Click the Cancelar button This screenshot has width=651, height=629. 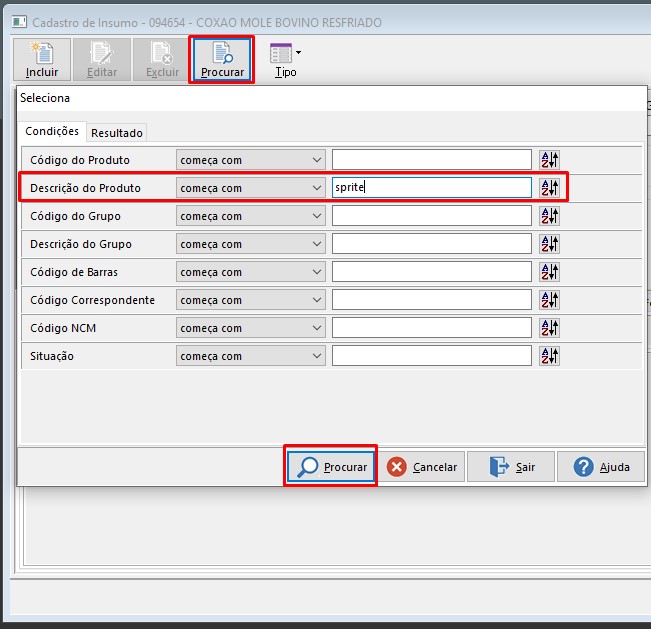pos(421,467)
